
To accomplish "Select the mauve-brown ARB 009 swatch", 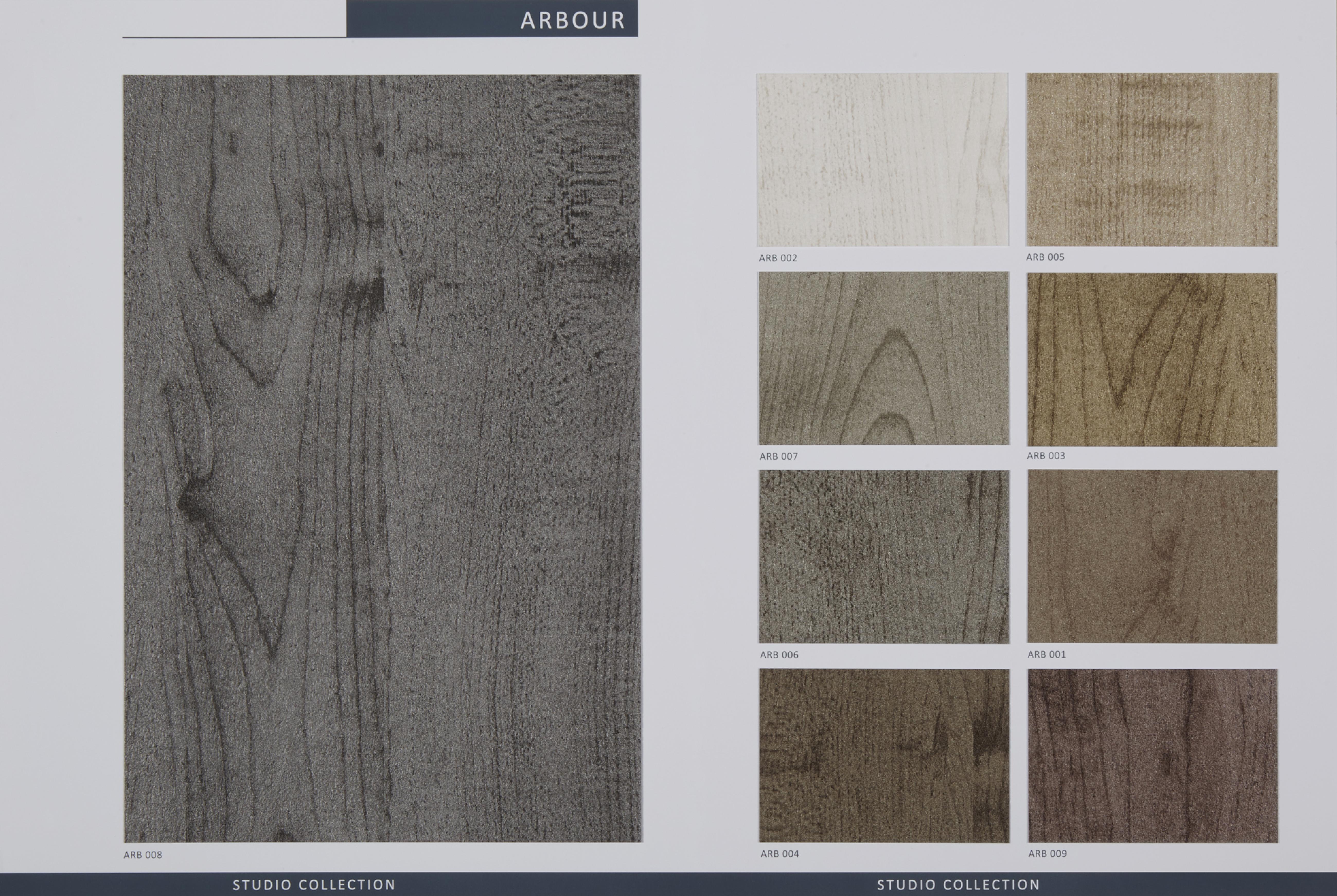I will [1152, 755].
